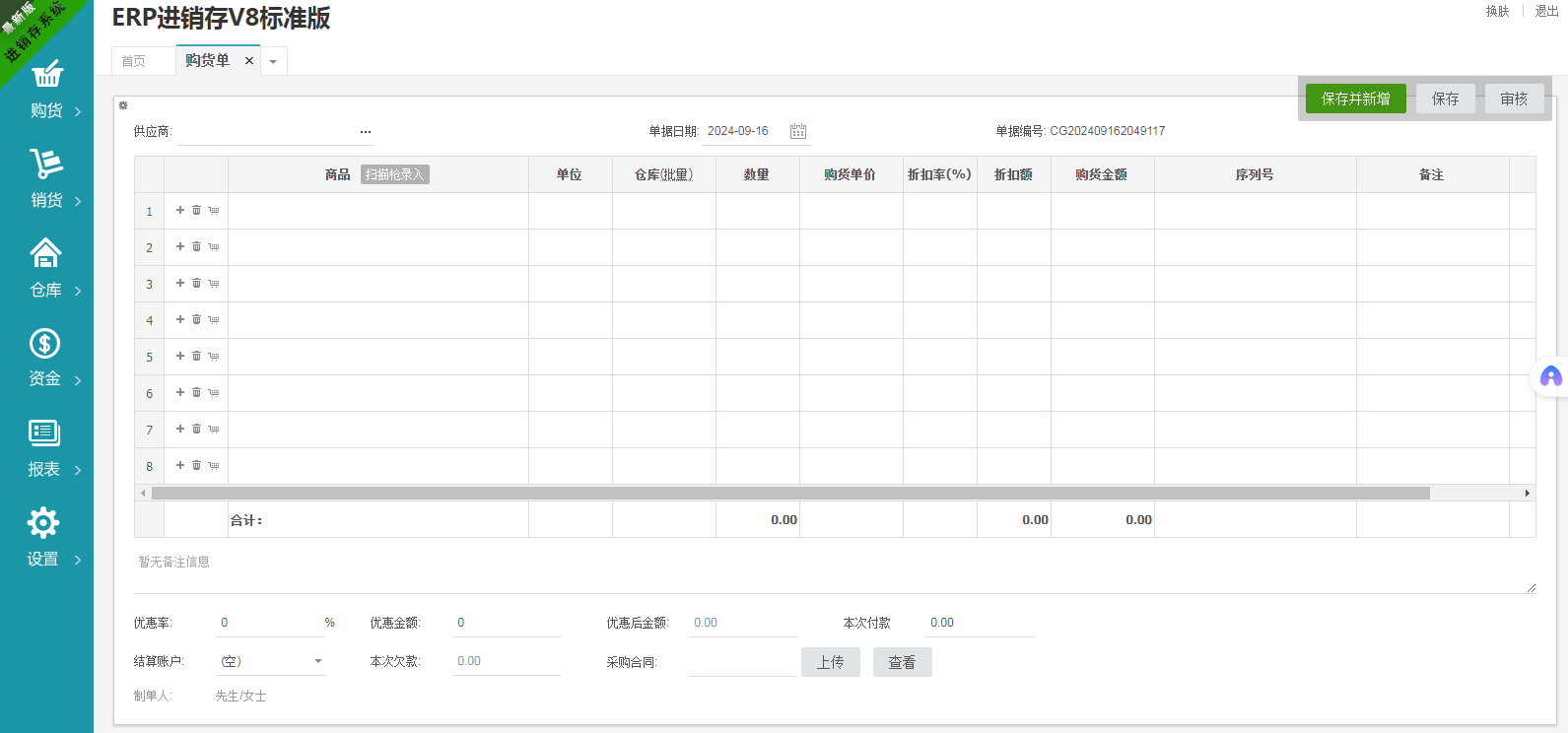This screenshot has width=1568, height=733.
Task: Switch to the 首页 tab
Action: [x=134, y=61]
